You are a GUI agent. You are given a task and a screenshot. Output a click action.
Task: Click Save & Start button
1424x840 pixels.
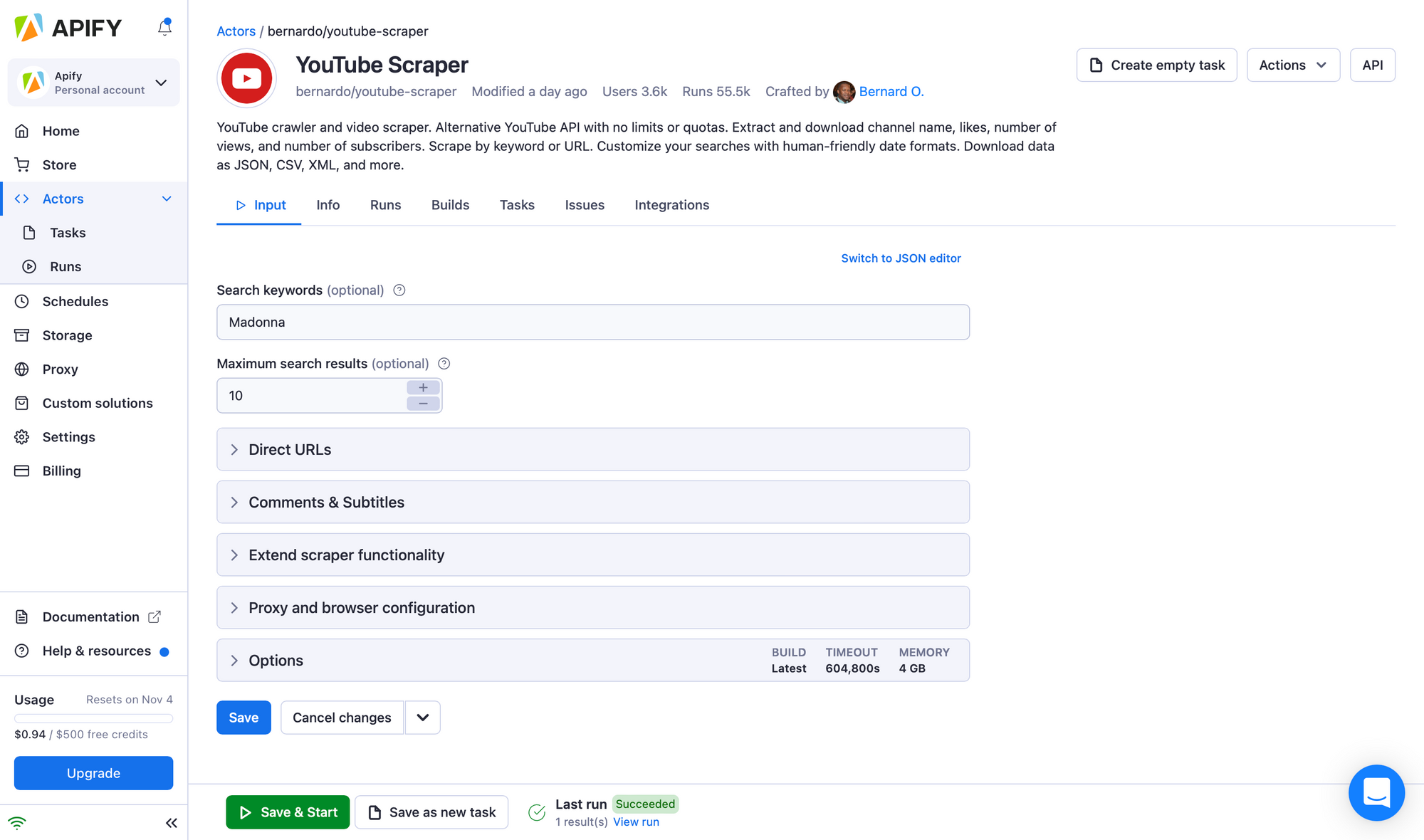point(287,812)
